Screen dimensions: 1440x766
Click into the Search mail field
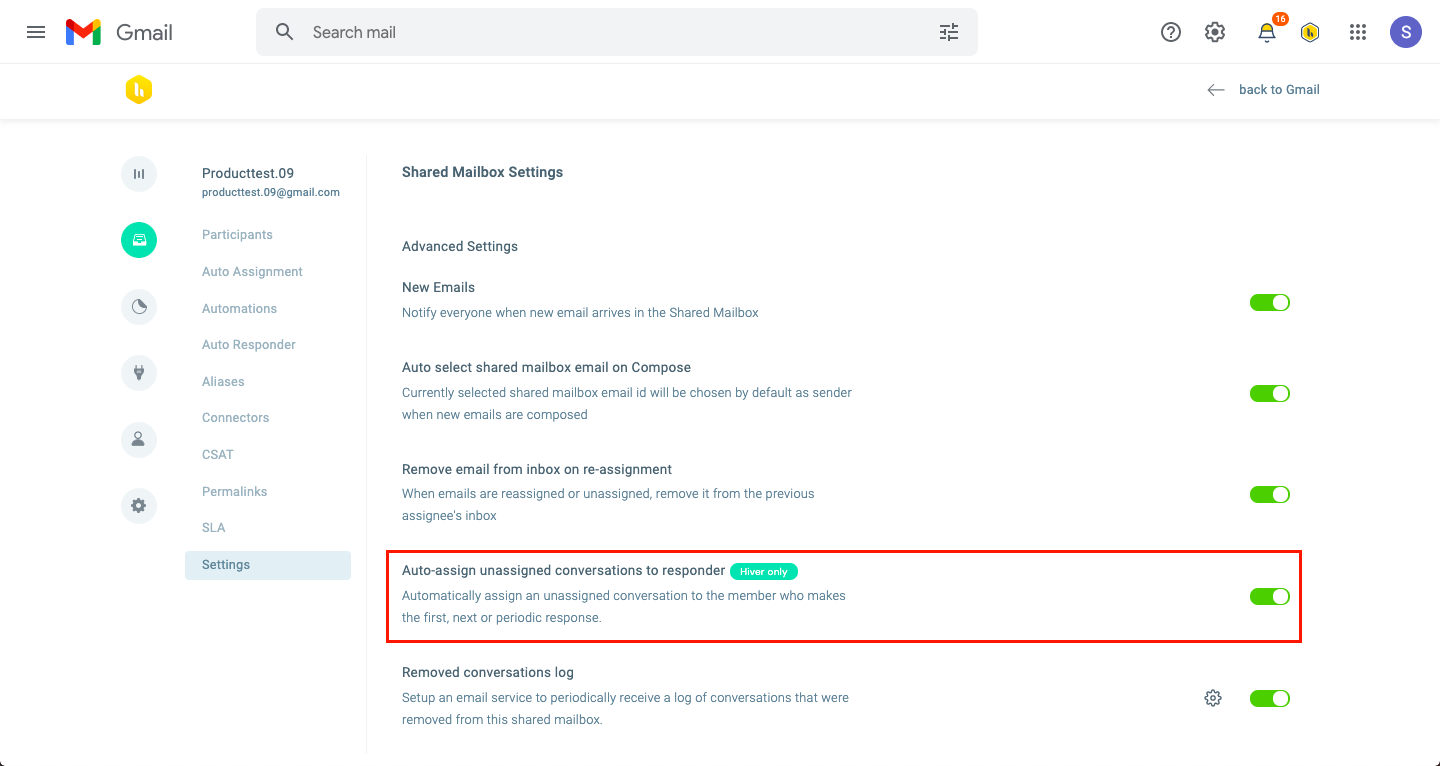click(616, 32)
